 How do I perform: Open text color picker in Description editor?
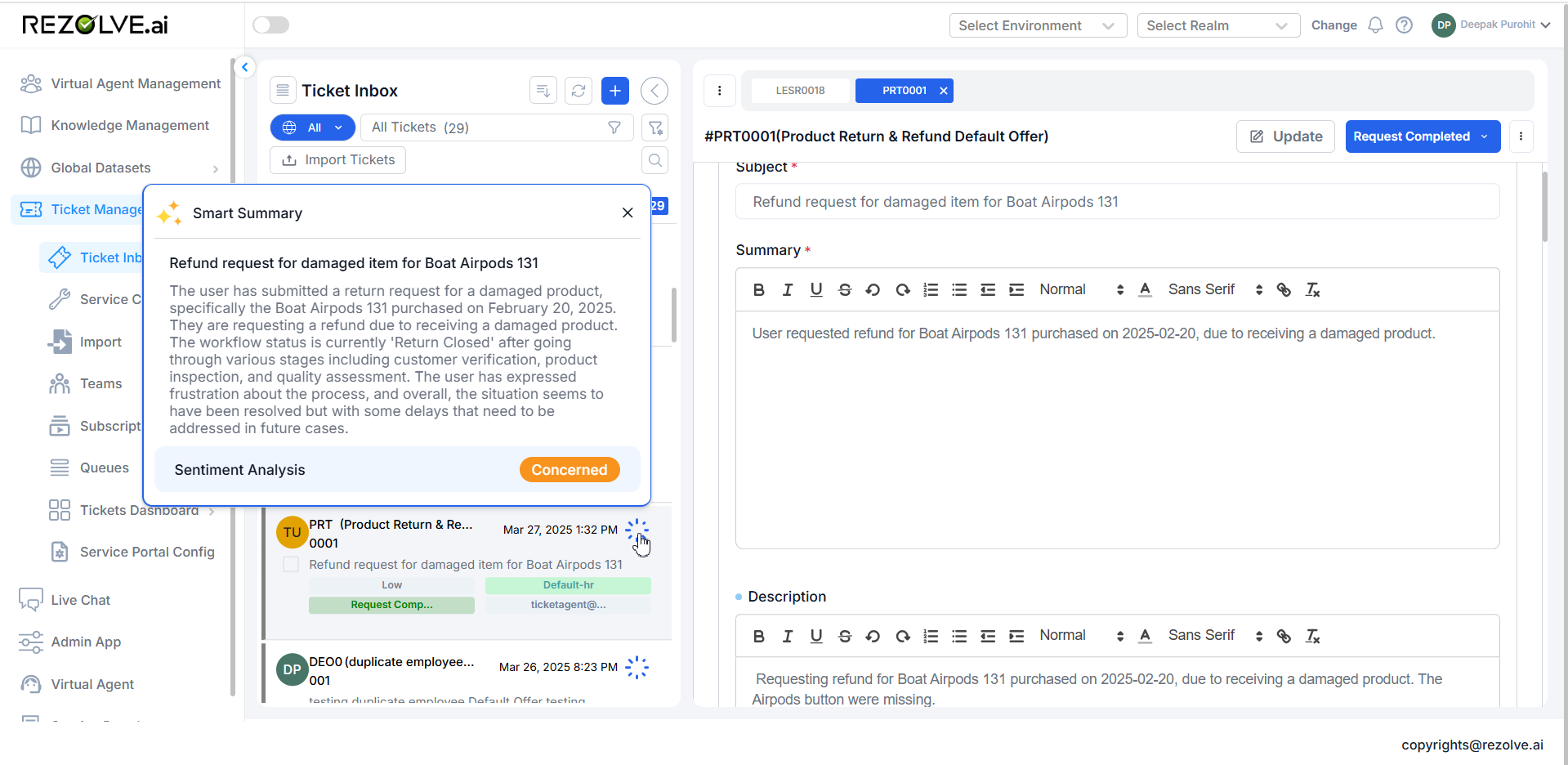[1145, 637]
